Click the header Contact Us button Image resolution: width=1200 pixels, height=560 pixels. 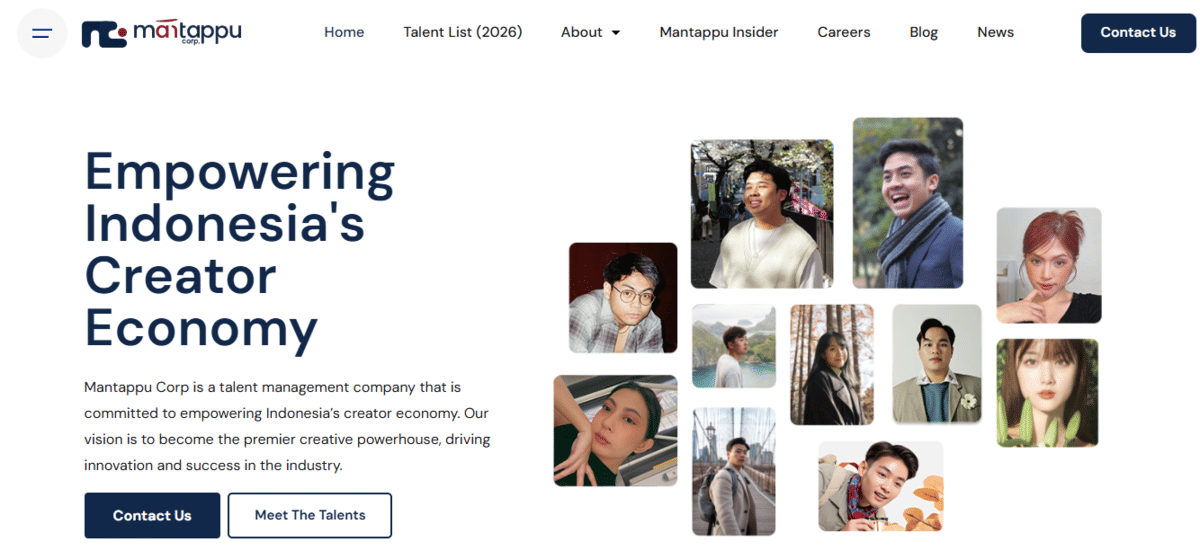(x=1138, y=33)
